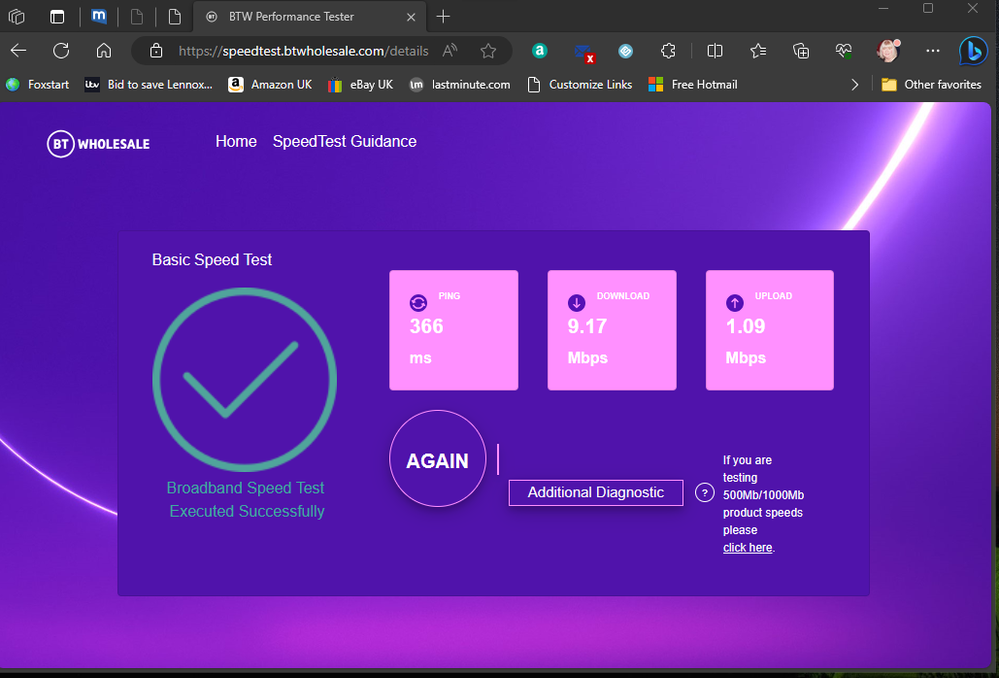Open Browser Essentials heart icon
The image size is (999, 678).
pyautogui.click(x=843, y=50)
